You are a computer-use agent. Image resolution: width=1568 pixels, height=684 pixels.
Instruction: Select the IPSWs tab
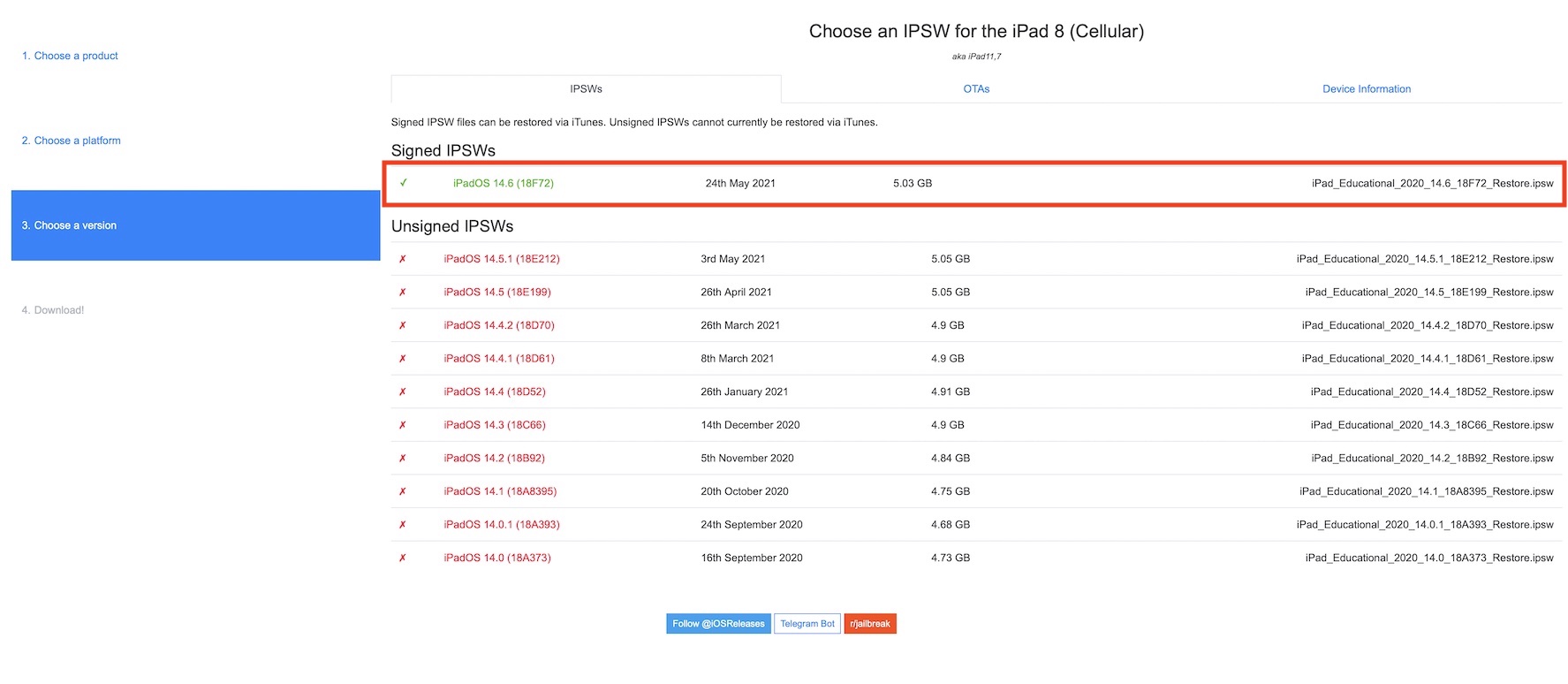pos(586,89)
